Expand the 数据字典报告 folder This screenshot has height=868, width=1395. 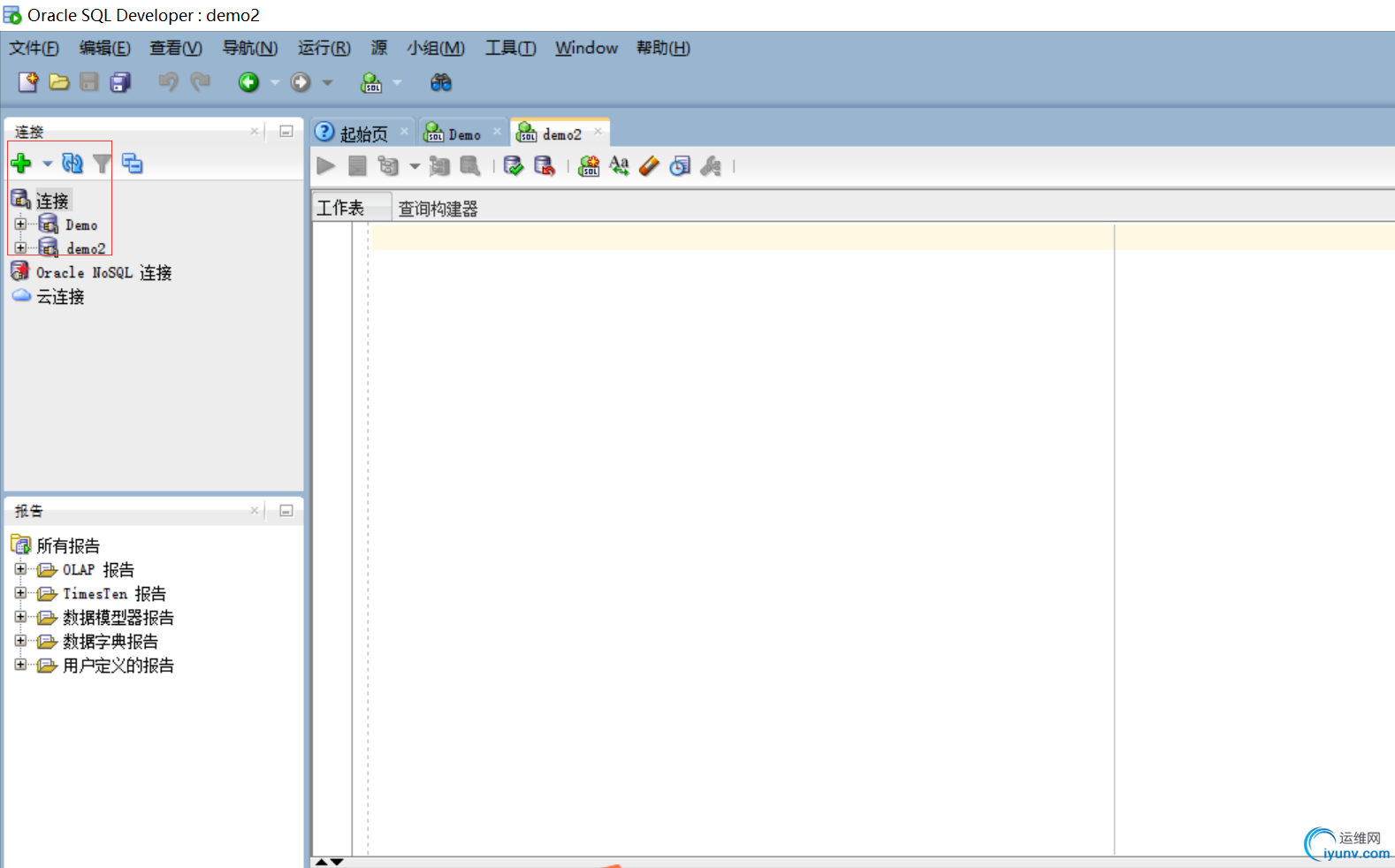pos(20,640)
